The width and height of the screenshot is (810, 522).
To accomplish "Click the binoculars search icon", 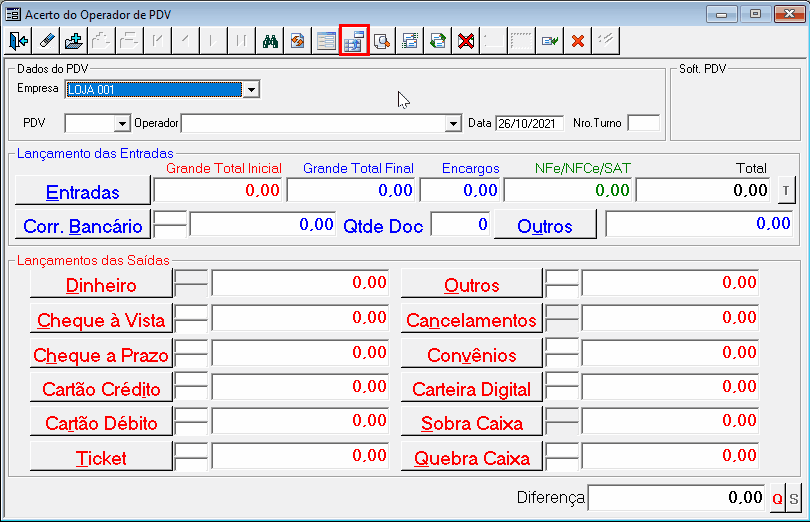I will pos(270,40).
